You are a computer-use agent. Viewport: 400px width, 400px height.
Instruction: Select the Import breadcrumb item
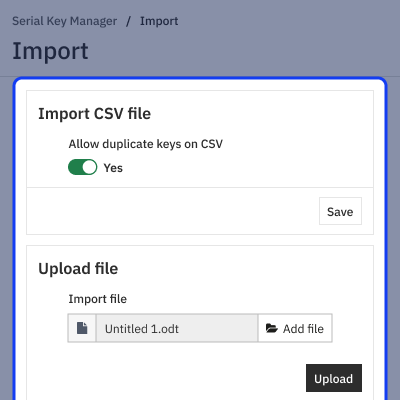pyautogui.click(x=159, y=21)
